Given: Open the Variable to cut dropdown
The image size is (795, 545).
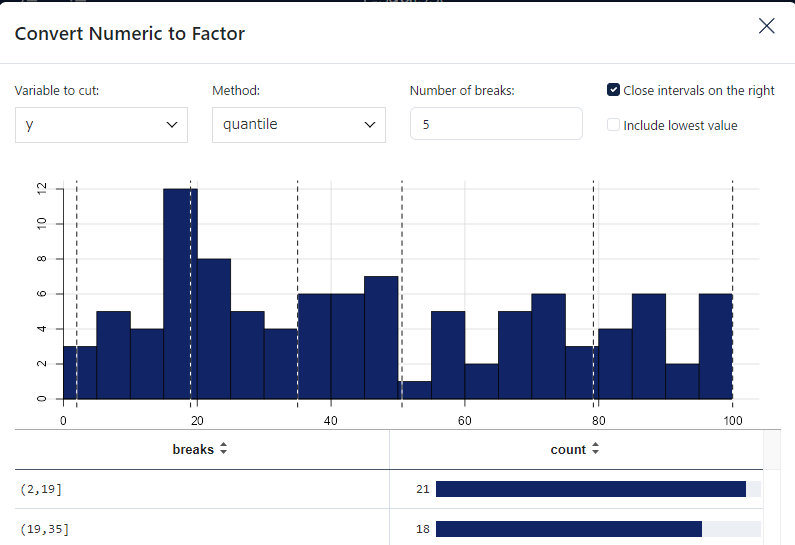Looking at the screenshot, I should [x=101, y=125].
